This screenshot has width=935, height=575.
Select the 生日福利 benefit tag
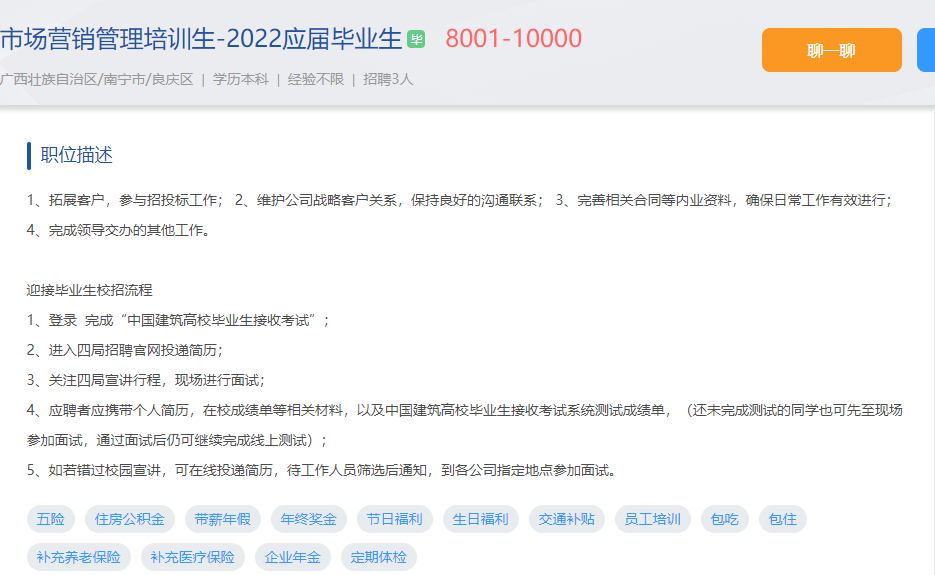[x=480, y=520]
